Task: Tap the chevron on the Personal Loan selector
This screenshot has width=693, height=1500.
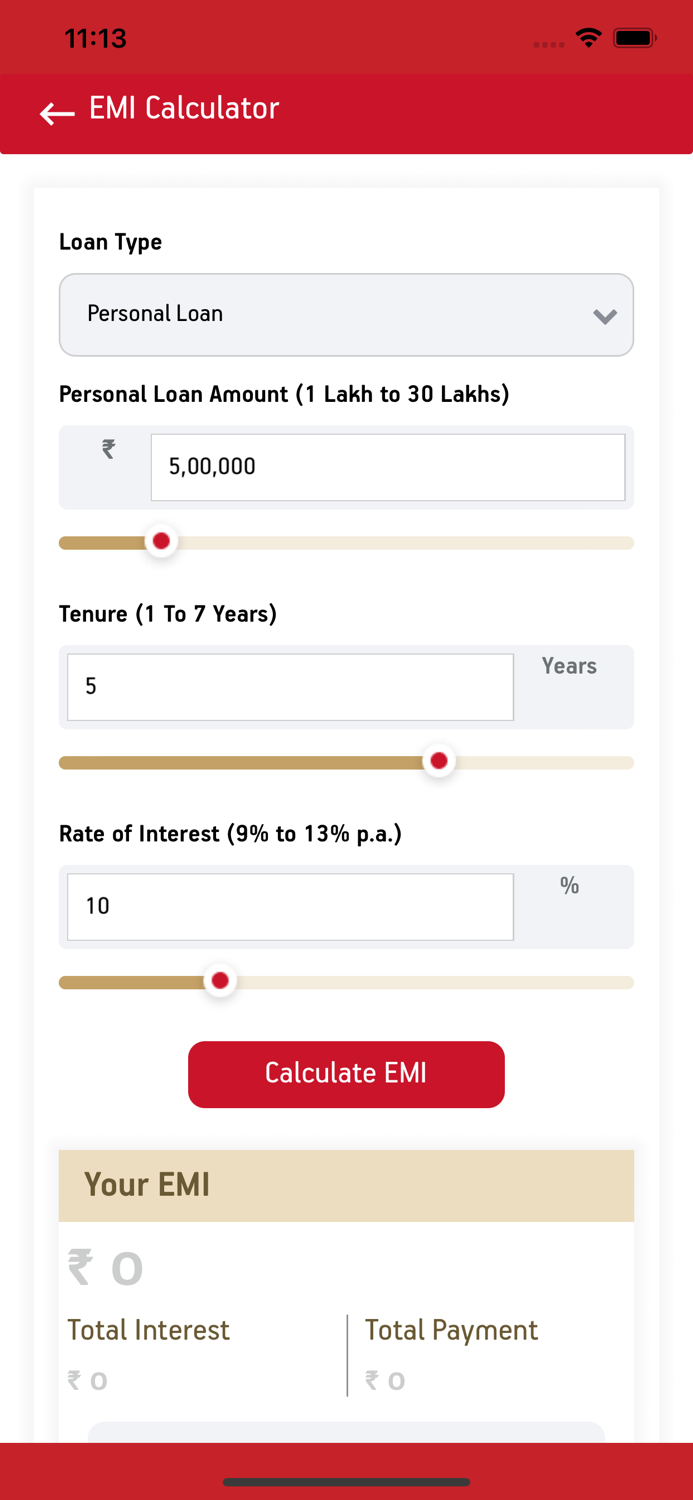Action: pos(604,314)
